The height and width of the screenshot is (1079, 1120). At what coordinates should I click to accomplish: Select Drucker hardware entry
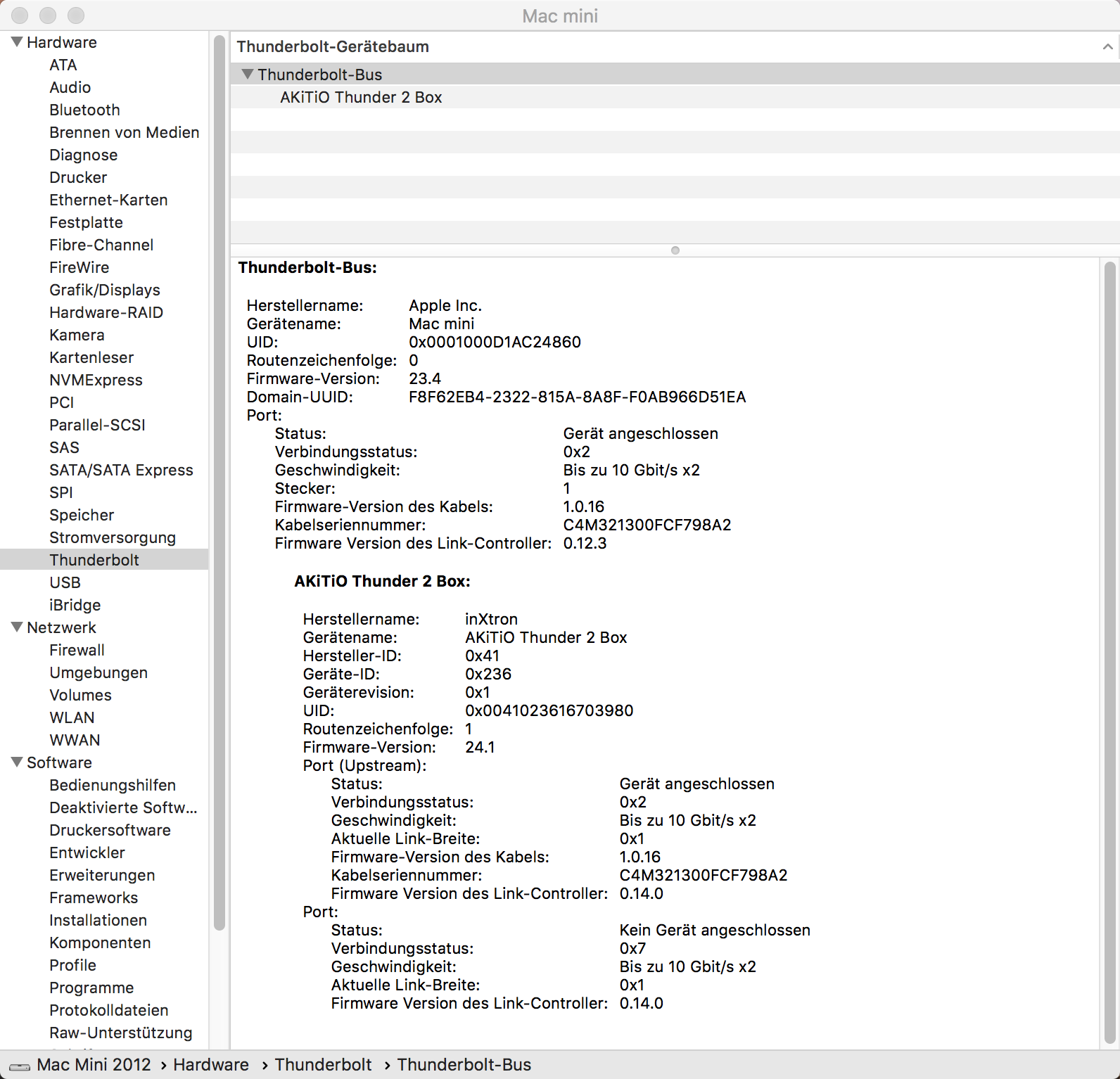pos(78,177)
